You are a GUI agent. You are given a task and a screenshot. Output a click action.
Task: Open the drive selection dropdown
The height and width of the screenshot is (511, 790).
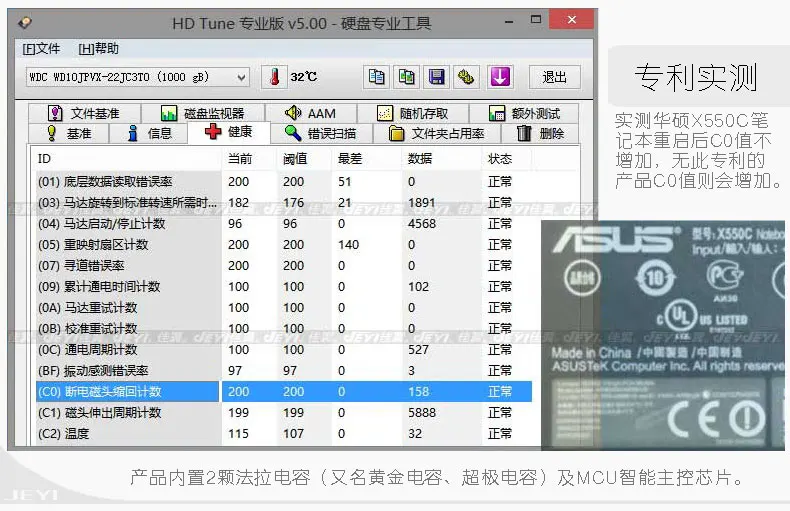(138, 77)
